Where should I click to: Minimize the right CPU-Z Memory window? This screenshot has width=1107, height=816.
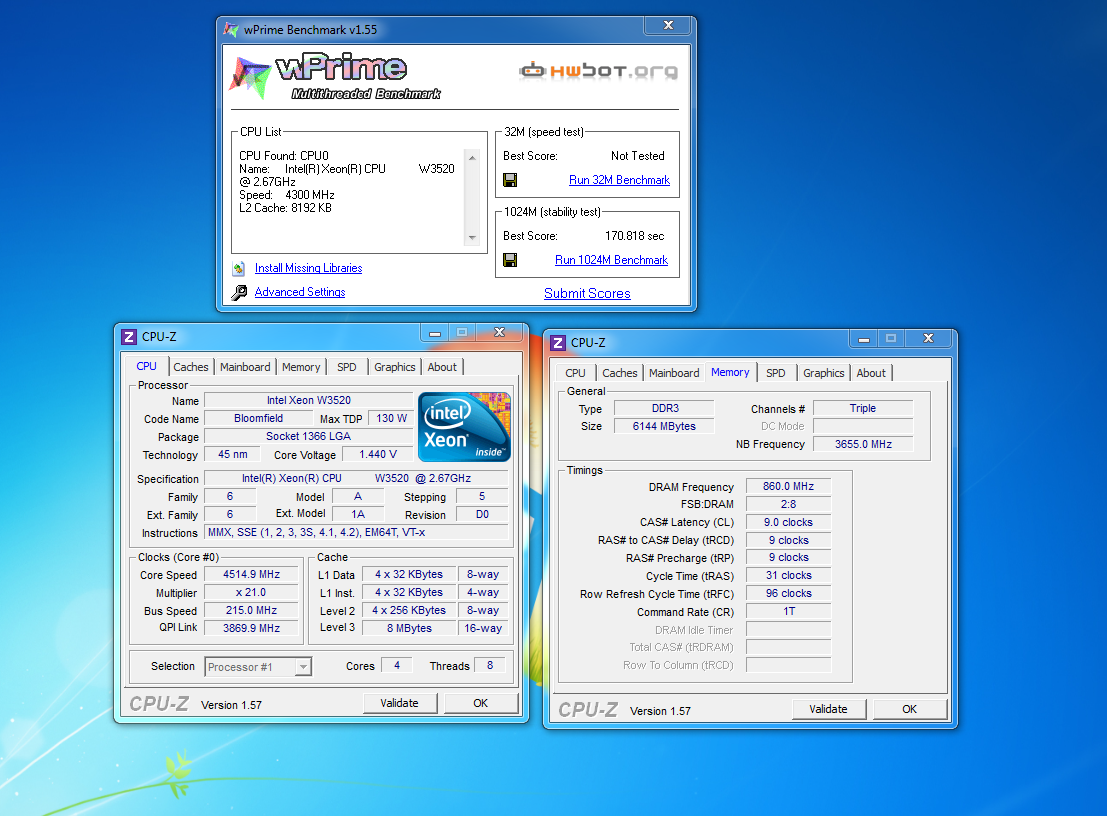(x=863, y=339)
